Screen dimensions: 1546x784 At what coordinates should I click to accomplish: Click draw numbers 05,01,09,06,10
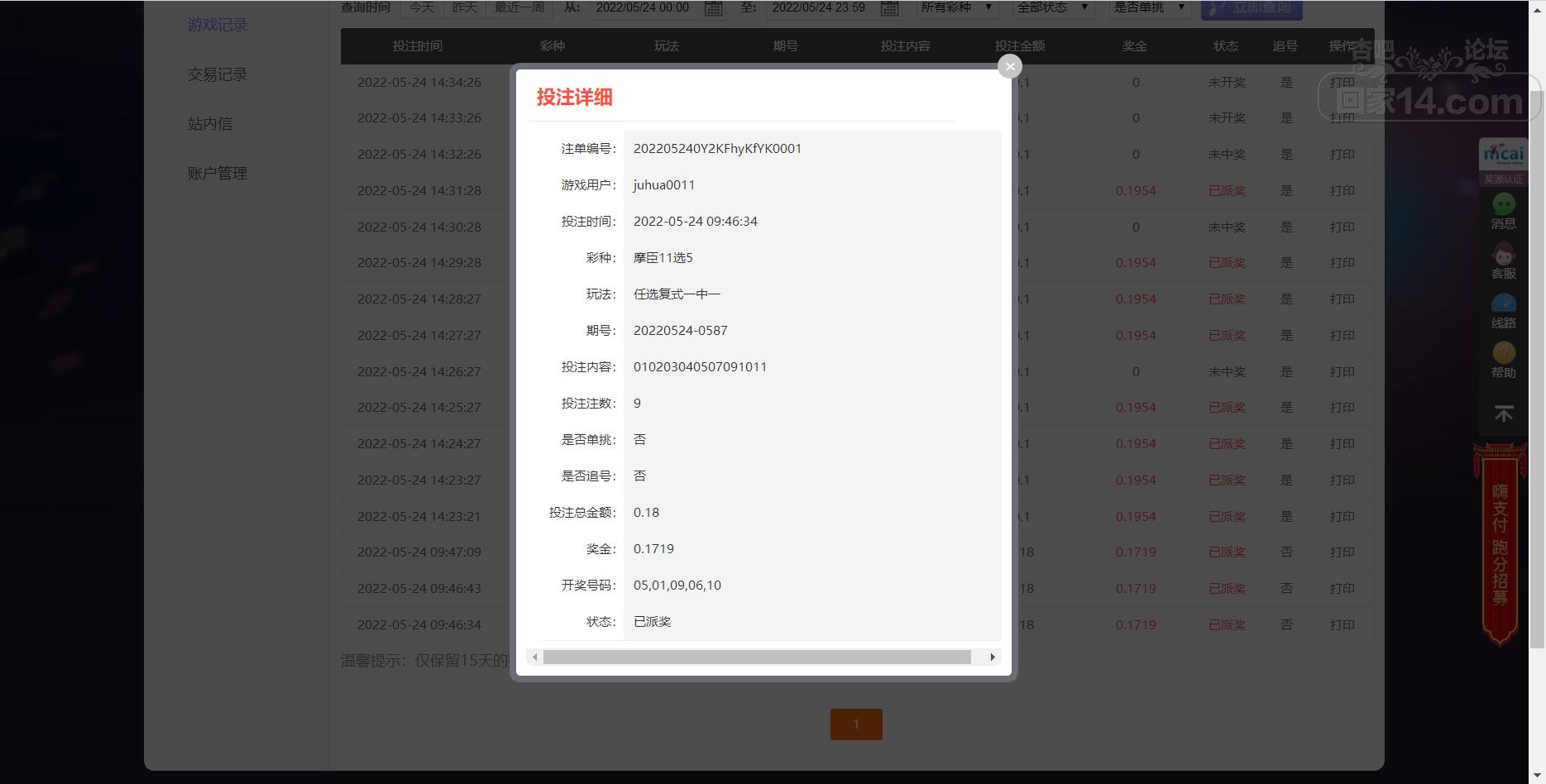pos(677,586)
